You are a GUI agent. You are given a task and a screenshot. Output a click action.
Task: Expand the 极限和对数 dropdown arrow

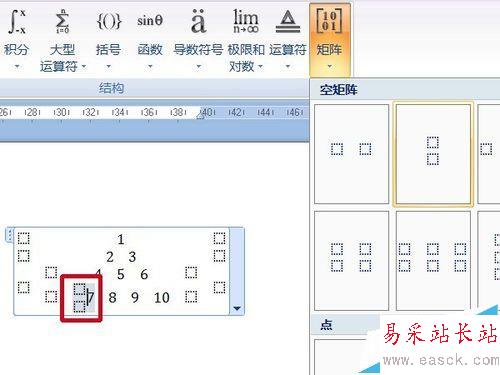(261, 66)
